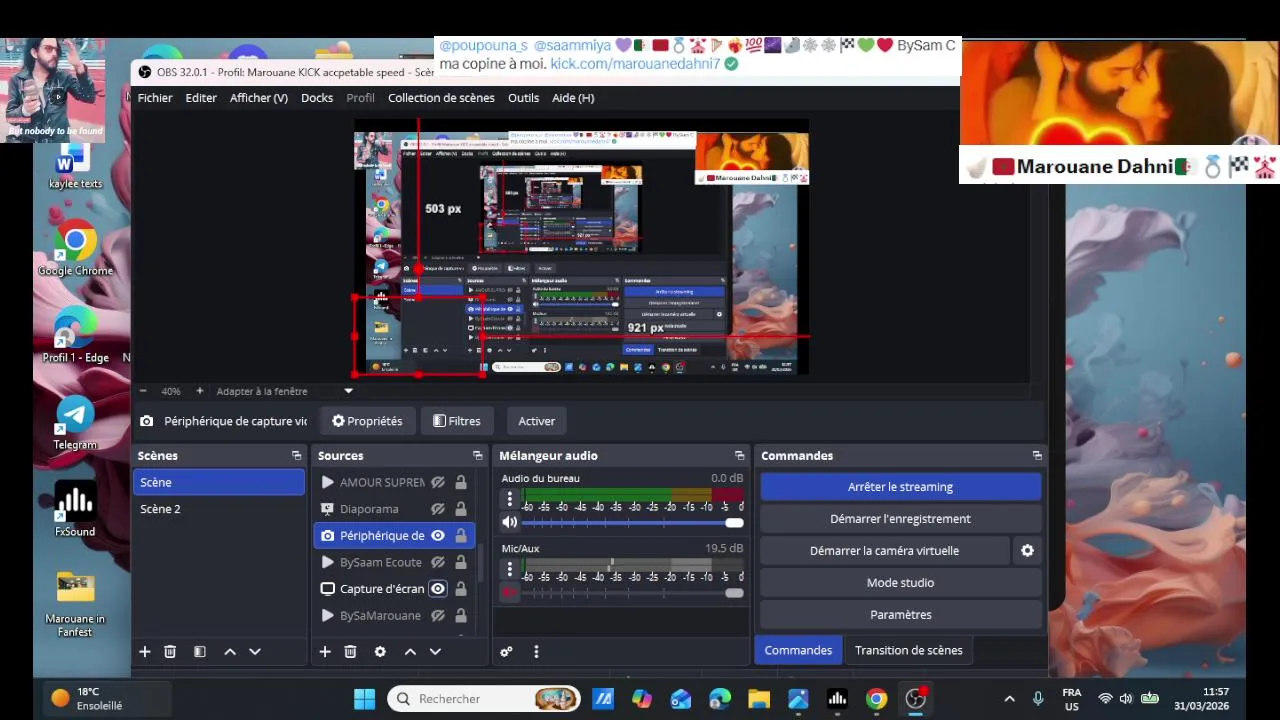Move the selected scene up
The width and height of the screenshot is (1280, 720).
230,651
